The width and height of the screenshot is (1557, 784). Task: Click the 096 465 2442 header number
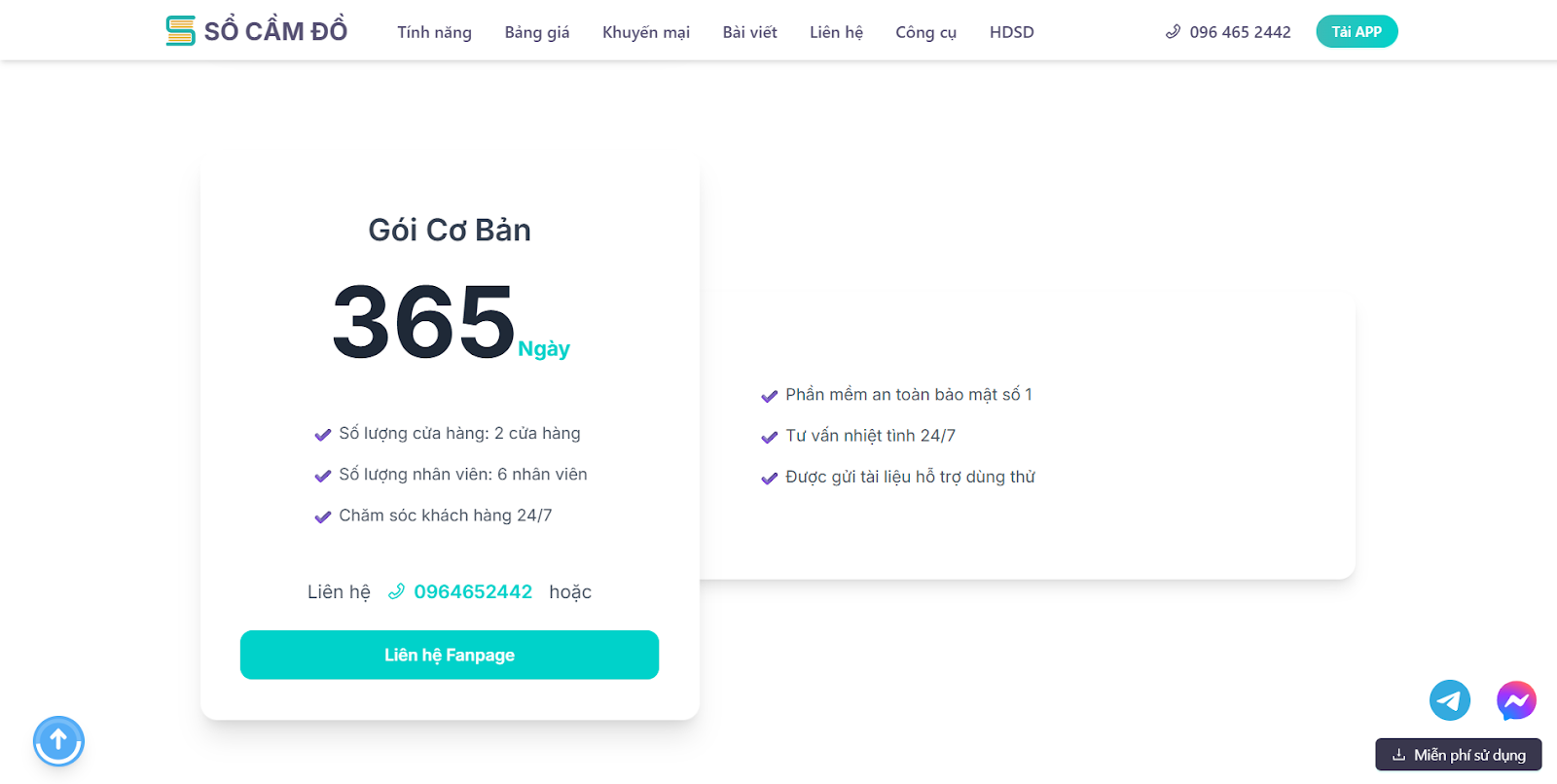(x=1240, y=32)
